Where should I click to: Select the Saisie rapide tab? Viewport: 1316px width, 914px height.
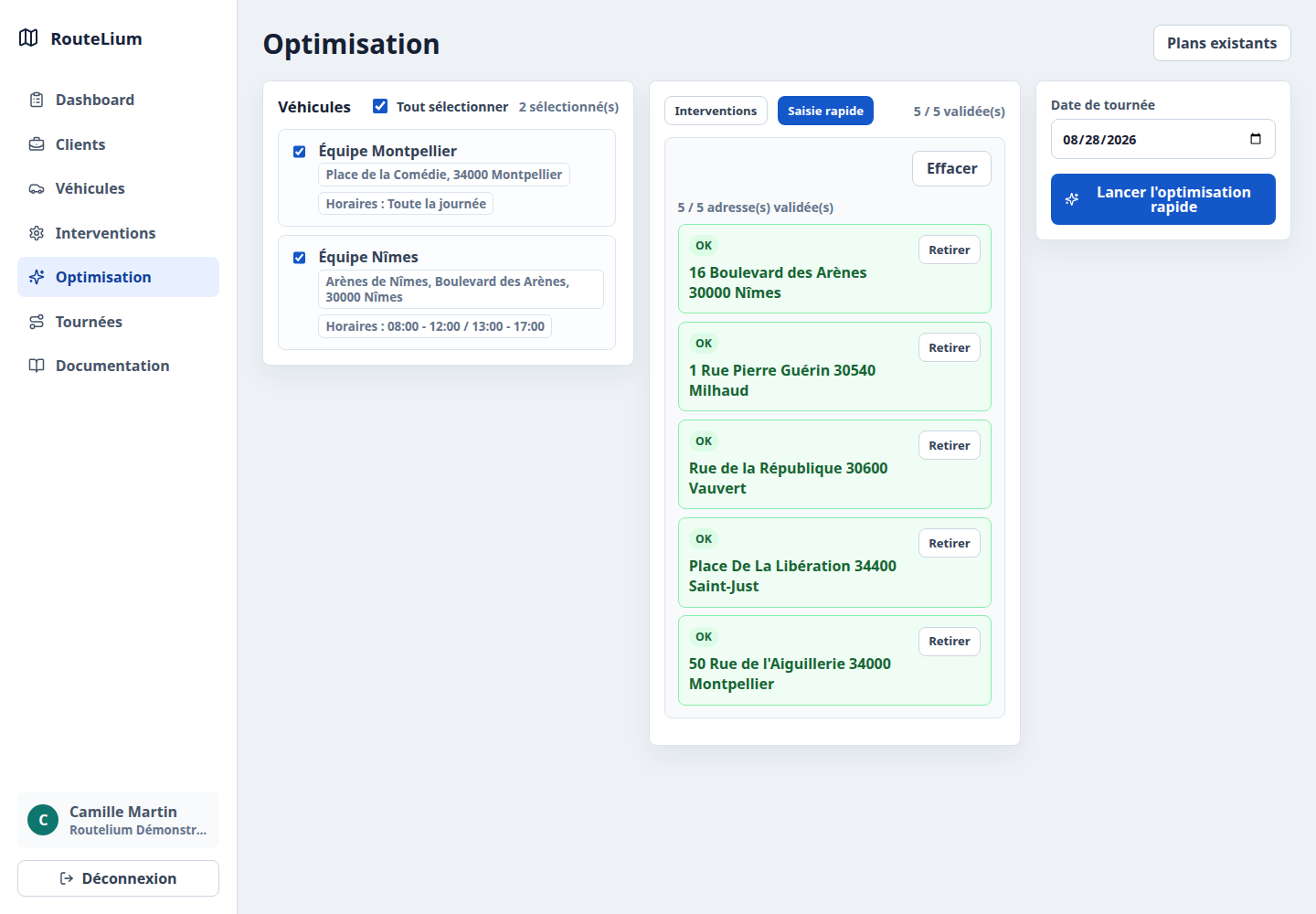click(825, 111)
